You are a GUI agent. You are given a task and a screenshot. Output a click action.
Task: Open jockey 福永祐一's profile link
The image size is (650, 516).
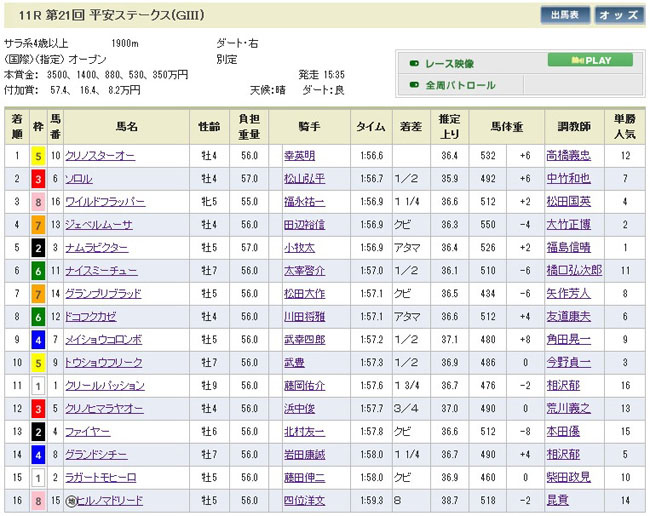[x=305, y=202]
